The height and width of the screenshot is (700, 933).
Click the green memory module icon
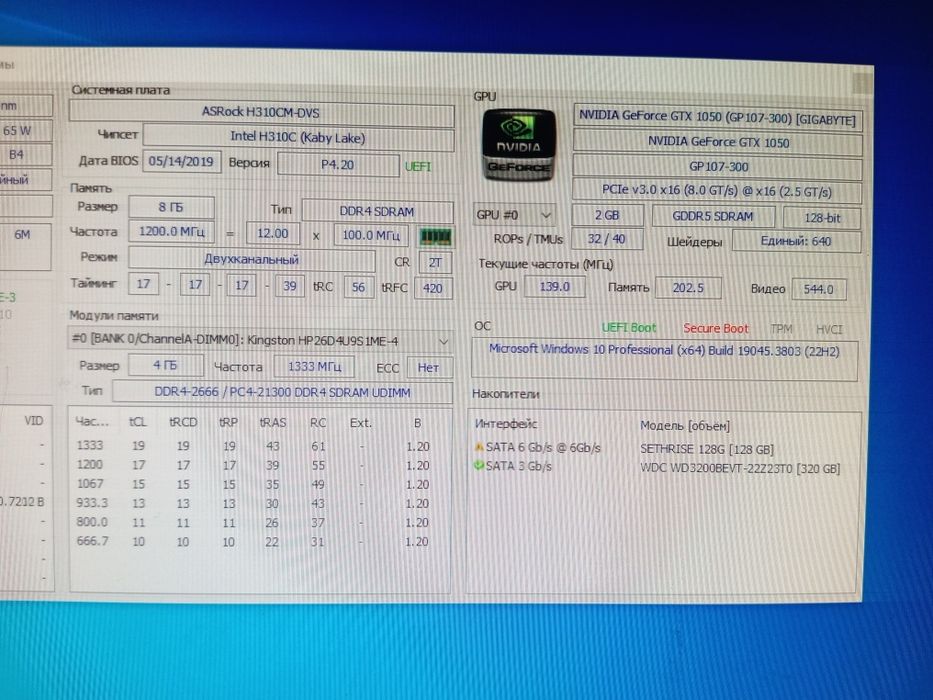point(436,237)
